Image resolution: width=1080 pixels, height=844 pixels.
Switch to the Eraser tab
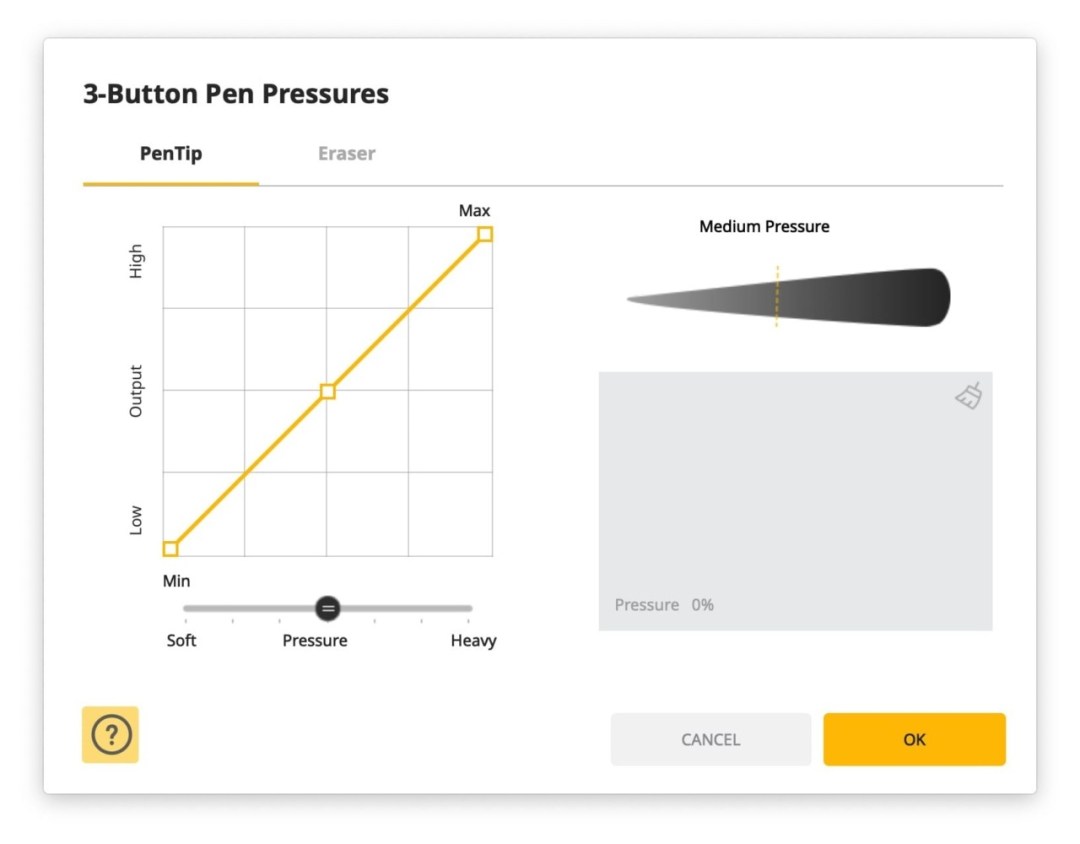[346, 153]
